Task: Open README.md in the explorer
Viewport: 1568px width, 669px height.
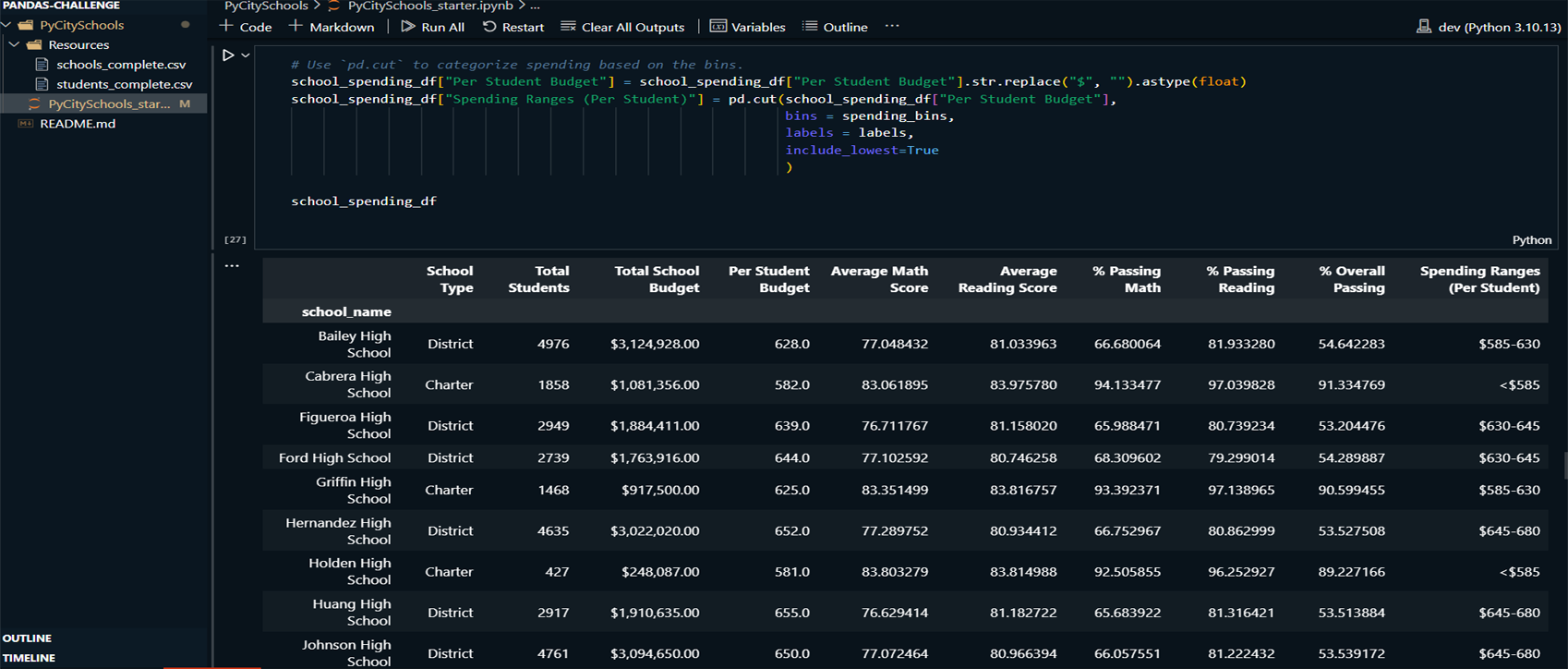Action: coord(78,124)
